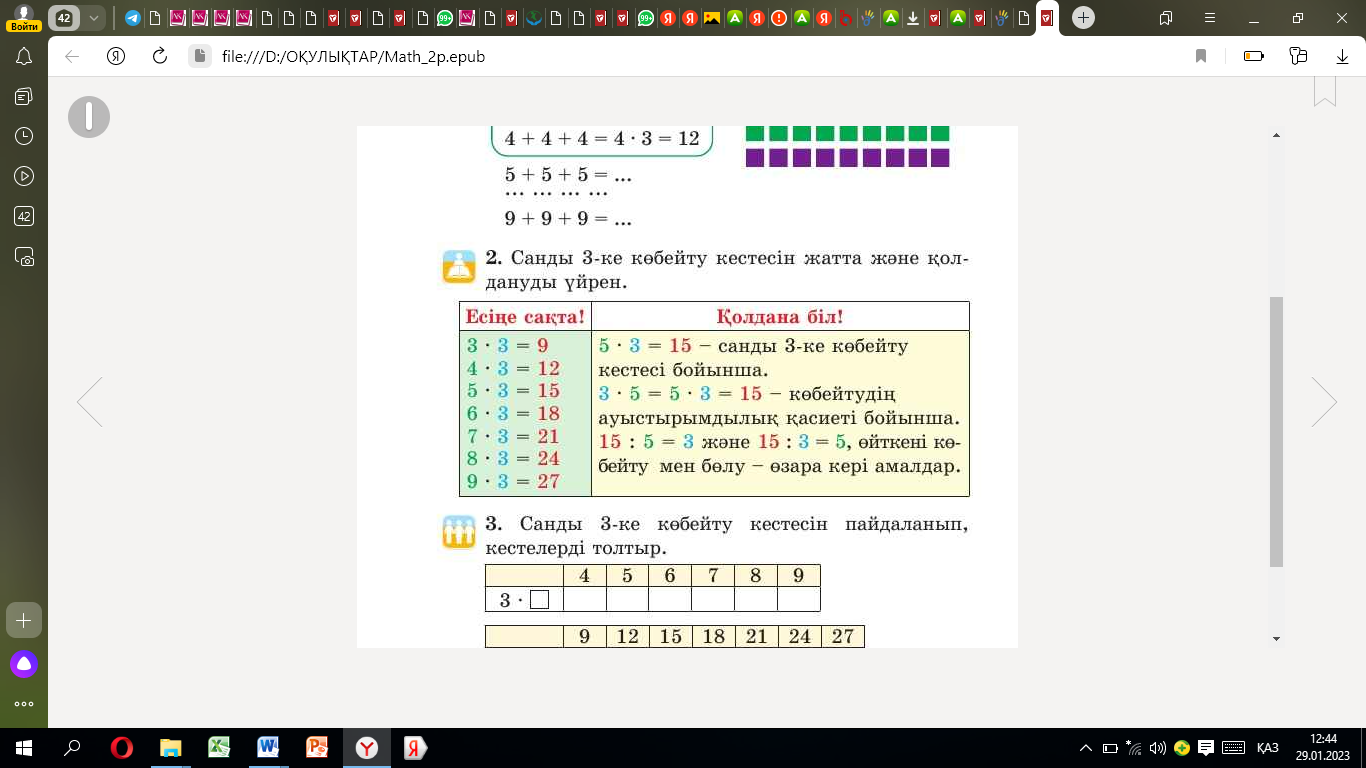The height and width of the screenshot is (768, 1366).
Task: Open the 42 tabs counter in tab bar
Action: 64,18
